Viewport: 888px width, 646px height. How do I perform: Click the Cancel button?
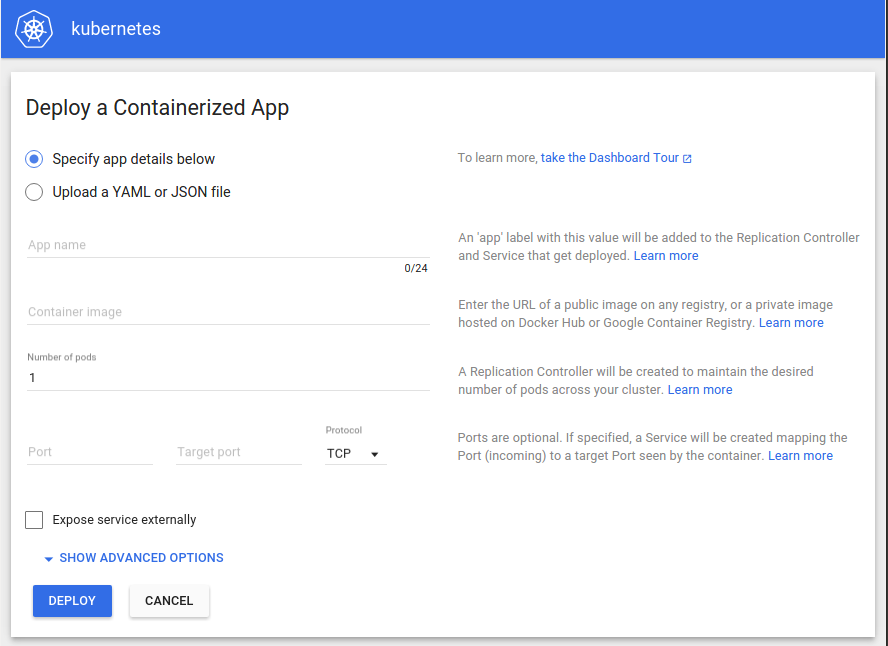click(169, 601)
